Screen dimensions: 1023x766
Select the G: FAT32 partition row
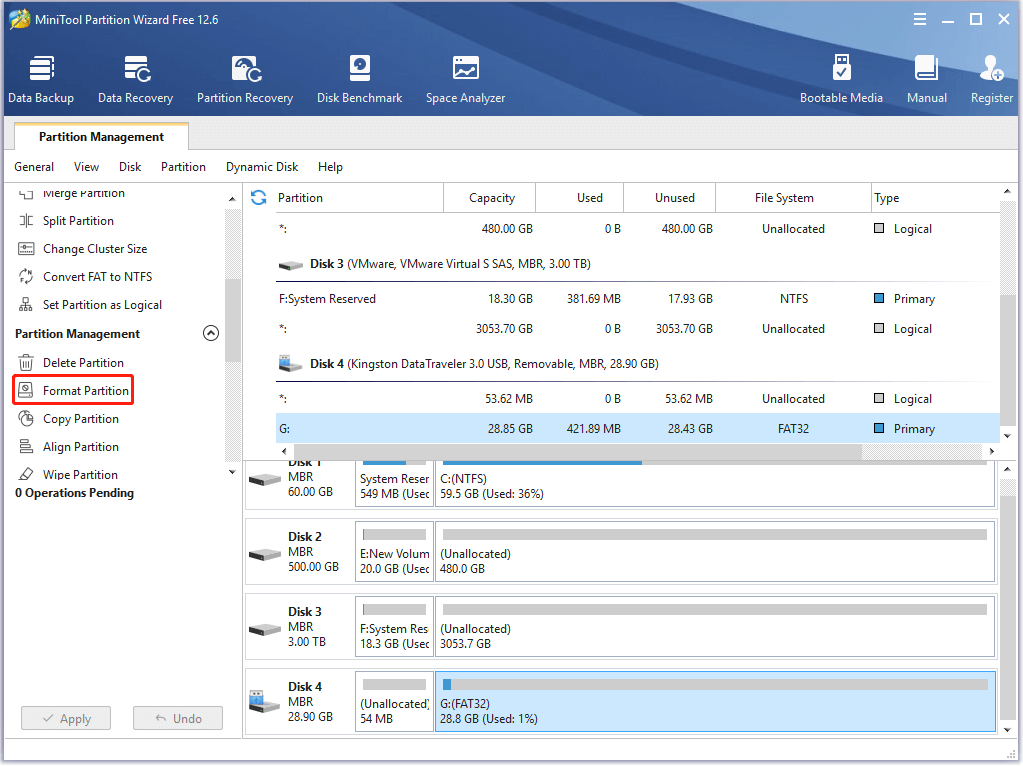[637, 429]
